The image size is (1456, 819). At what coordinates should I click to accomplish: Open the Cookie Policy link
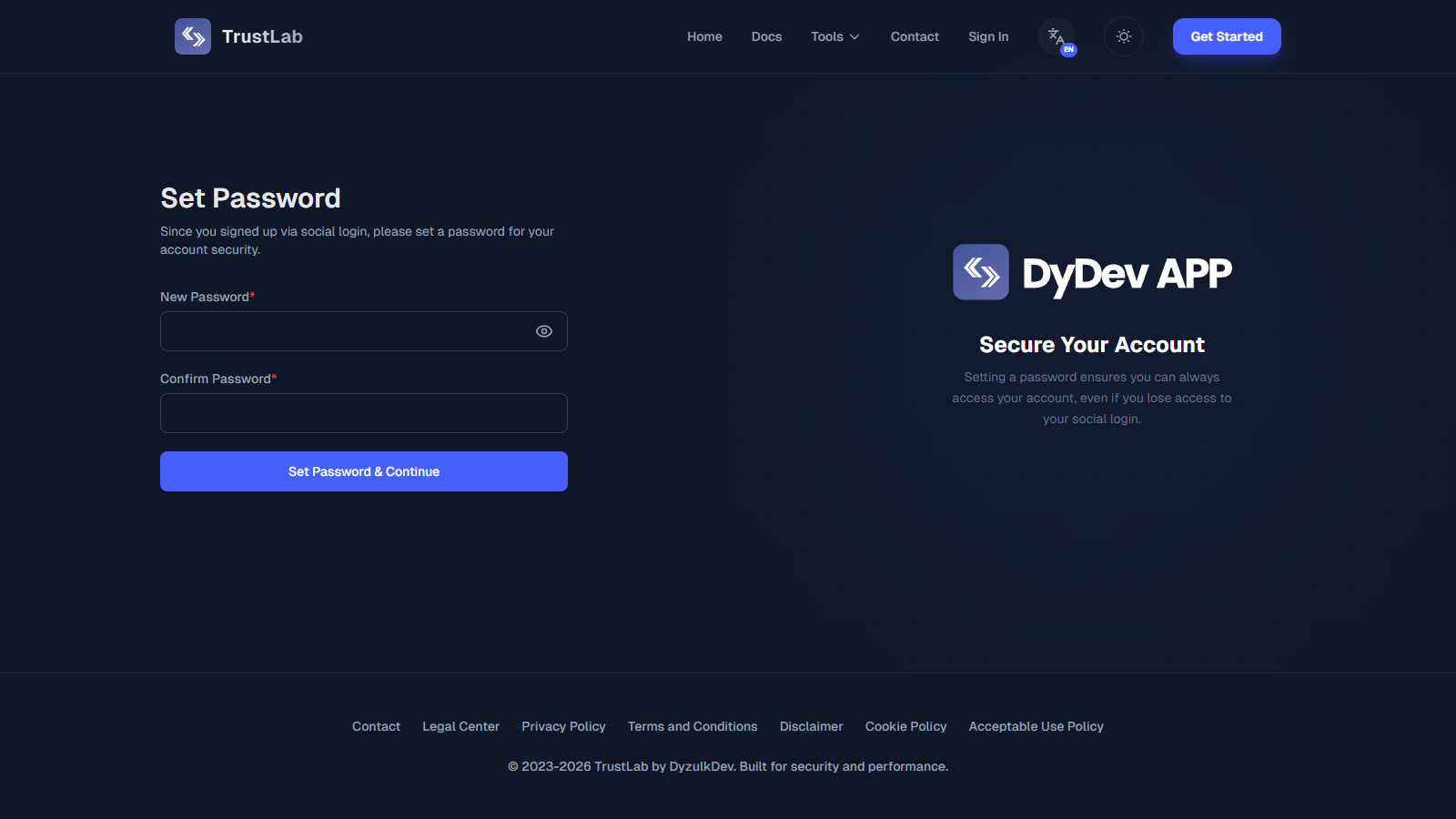[905, 726]
